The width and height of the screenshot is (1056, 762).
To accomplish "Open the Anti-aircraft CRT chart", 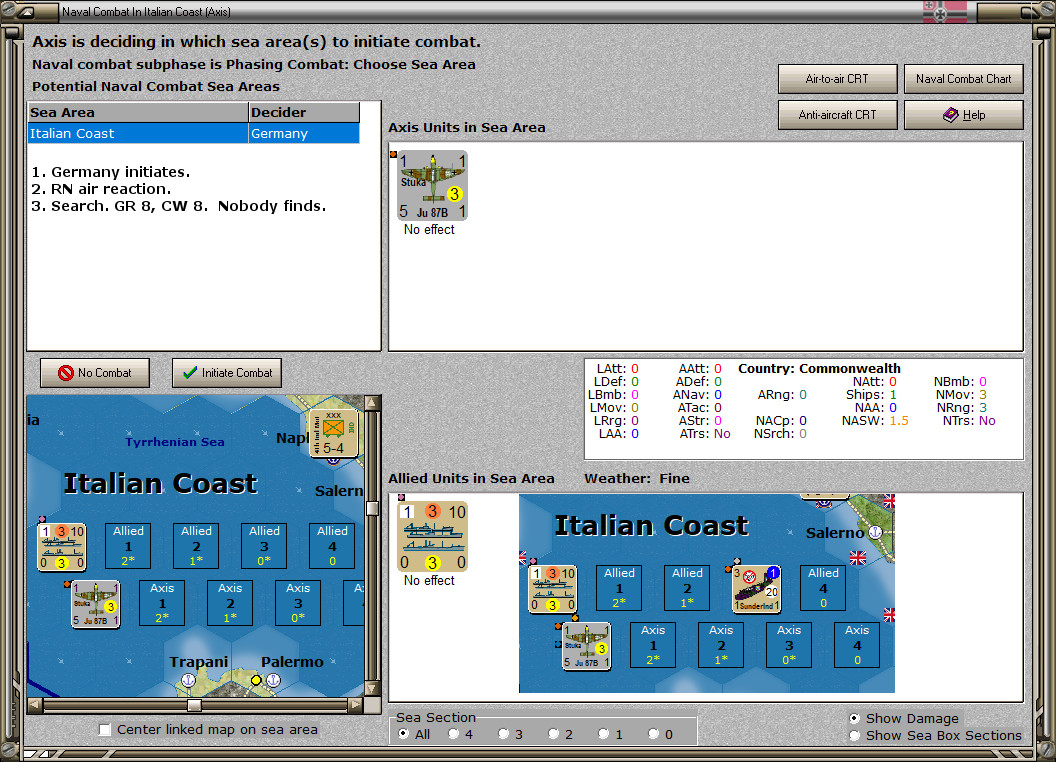I will pos(837,115).
